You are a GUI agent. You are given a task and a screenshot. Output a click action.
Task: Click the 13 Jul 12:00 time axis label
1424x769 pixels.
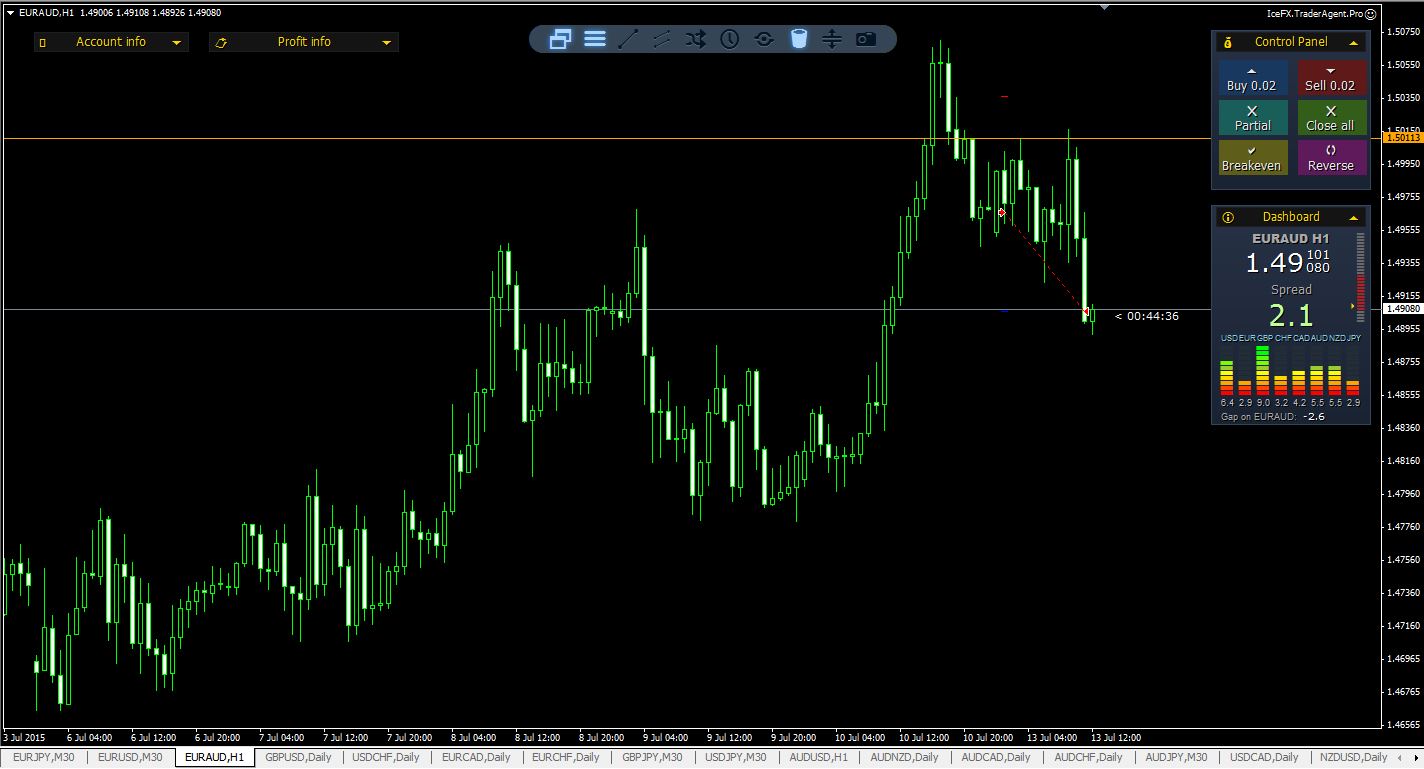tap(1116, 738)
